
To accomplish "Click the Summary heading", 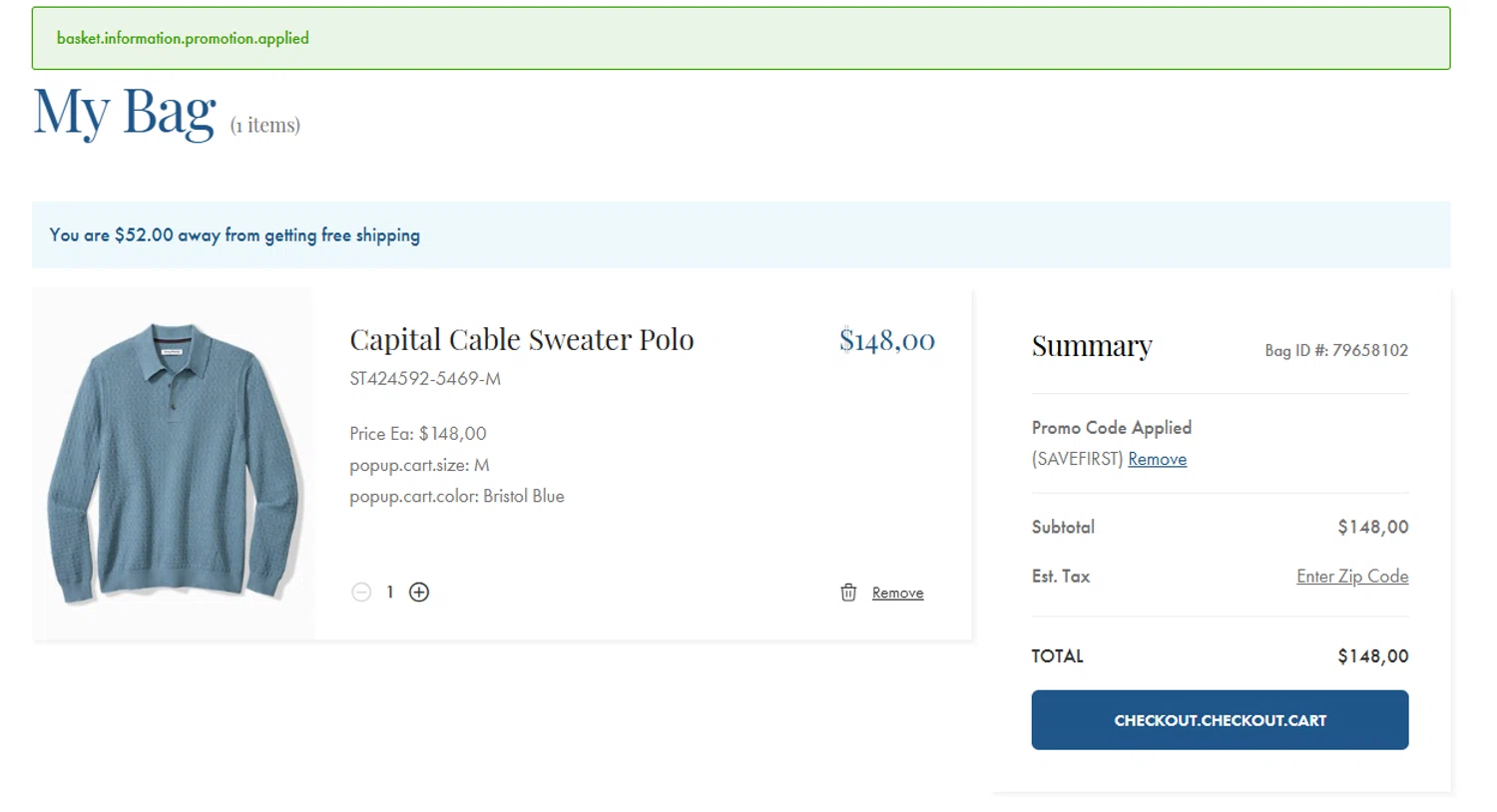I will click(x=1092, y=346).
